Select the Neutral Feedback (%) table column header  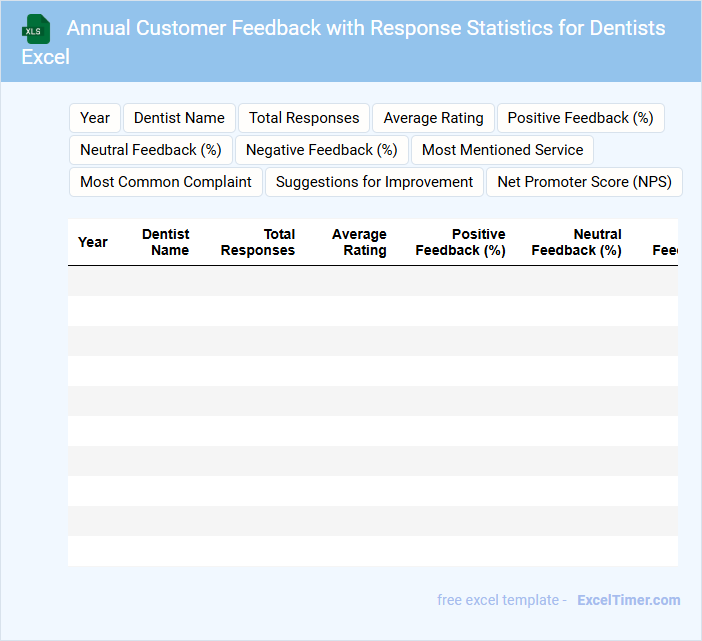click(577, 242)
